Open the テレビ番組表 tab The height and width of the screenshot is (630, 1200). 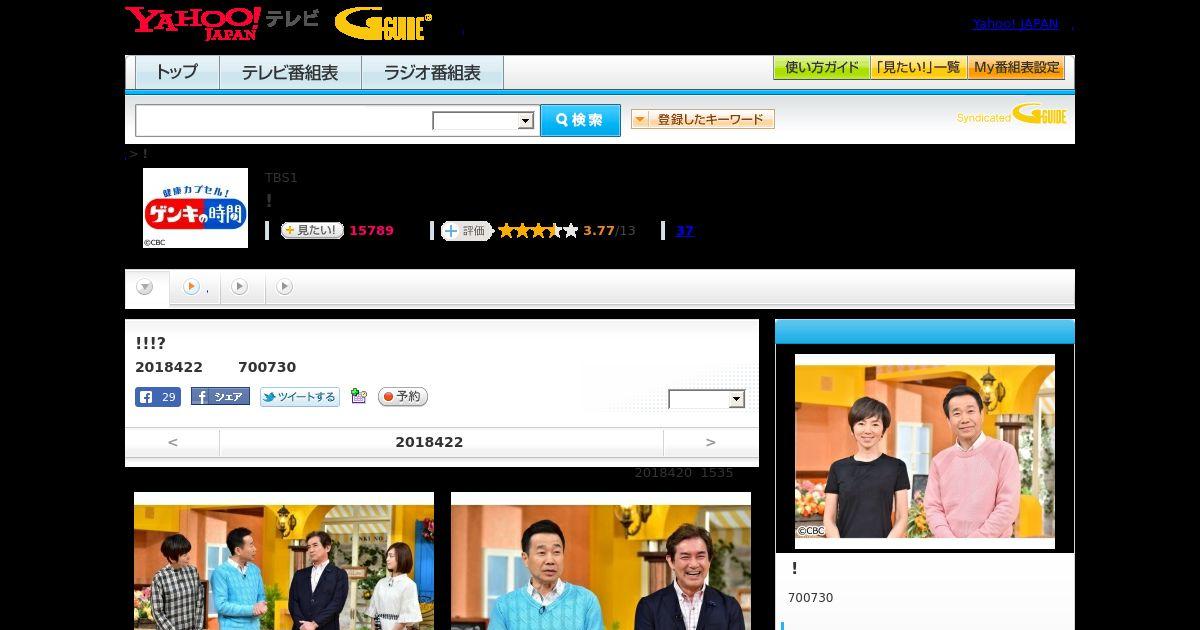coord(290,72)
